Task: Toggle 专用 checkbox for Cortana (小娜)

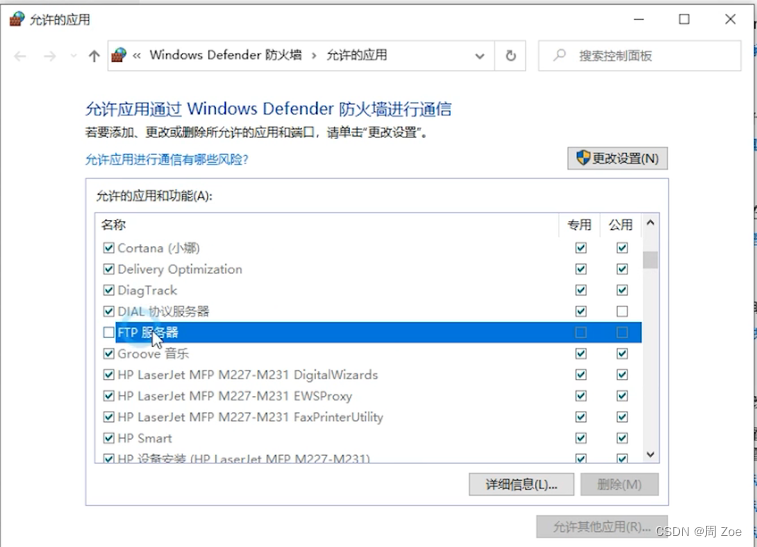Action: click(x=581, y=248)
